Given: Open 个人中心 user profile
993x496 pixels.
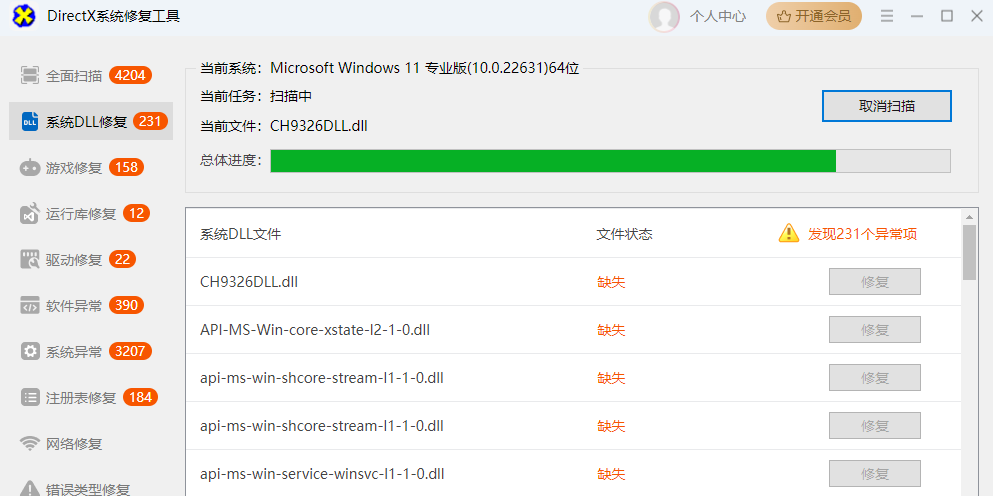Looking at the screenshot, I should tap(698, 16).
